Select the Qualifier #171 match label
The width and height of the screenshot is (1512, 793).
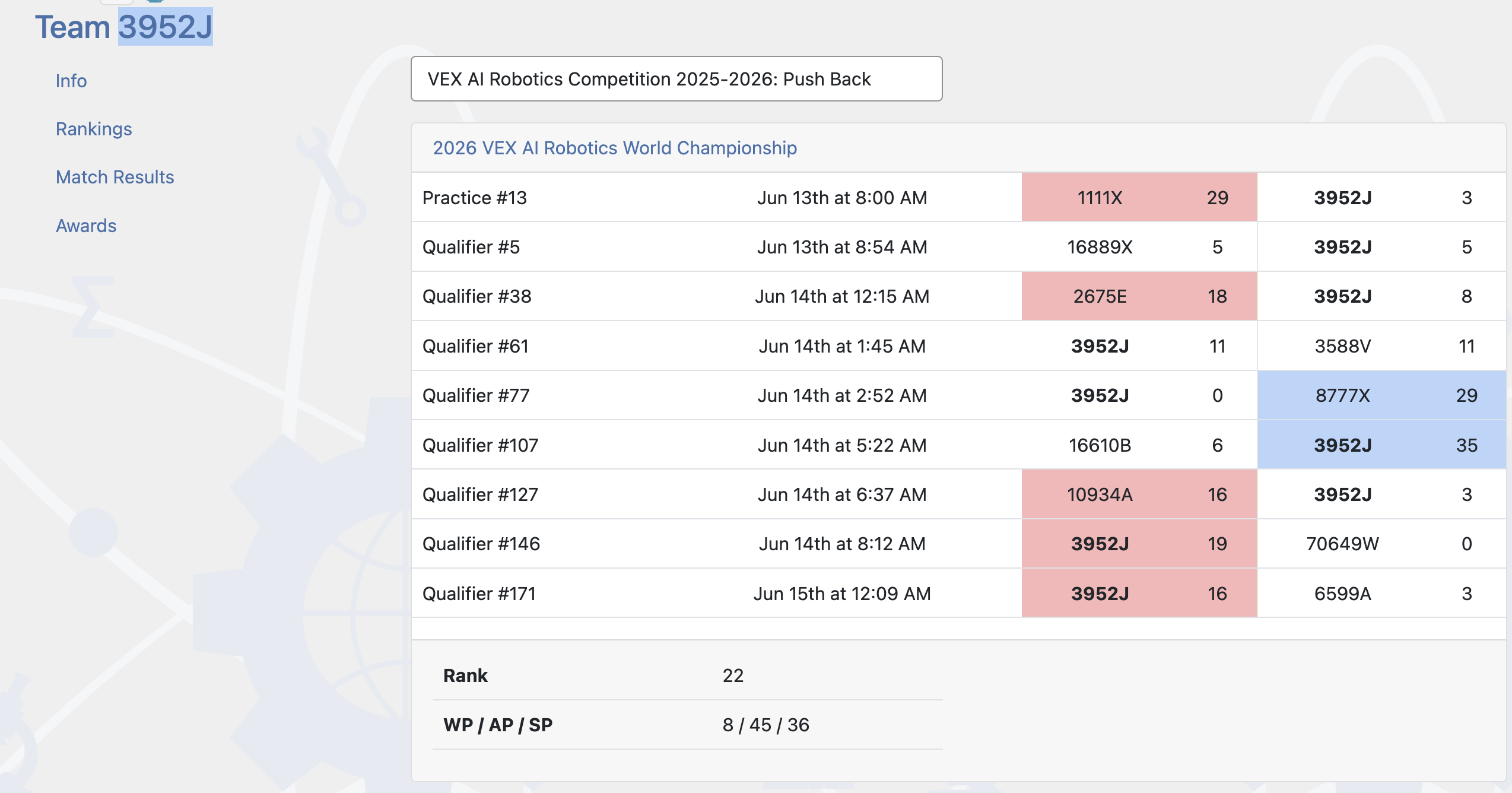(479, 594)
